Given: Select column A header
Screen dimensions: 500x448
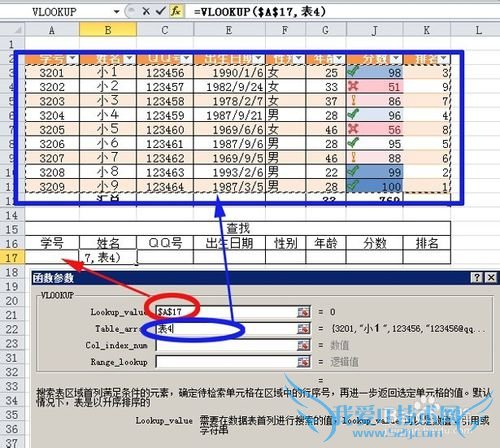Looking at the screenshot, I should point(52,30).
